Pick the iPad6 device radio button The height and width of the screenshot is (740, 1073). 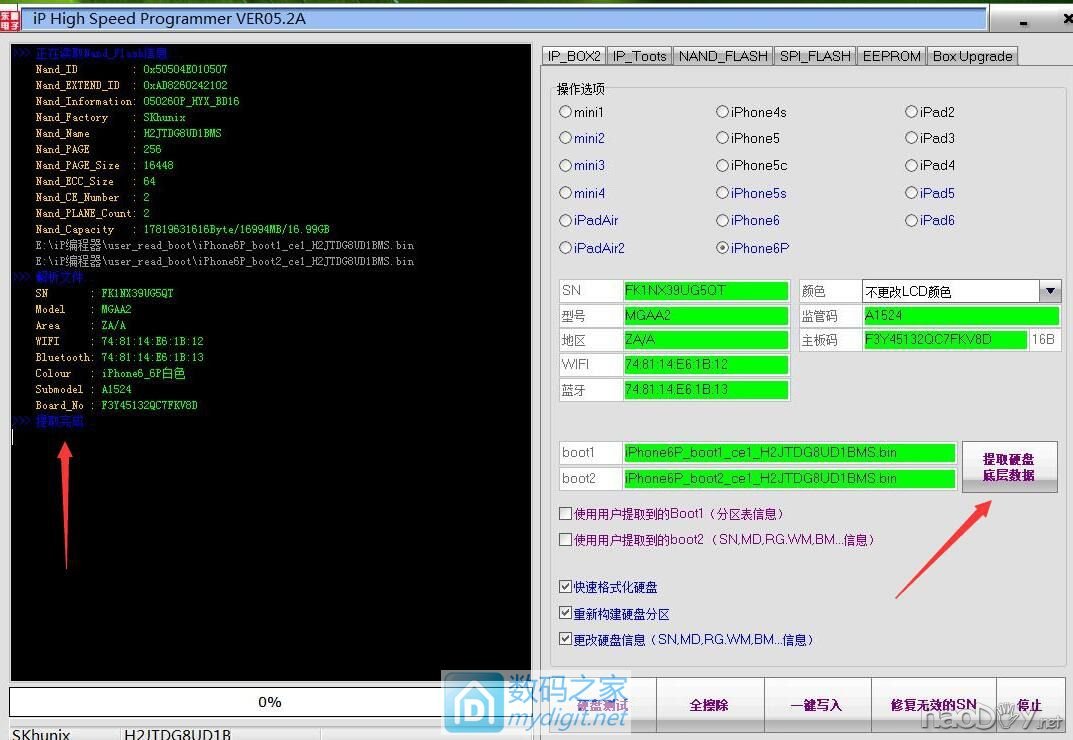pyautogui.click(x=912, y=220)
